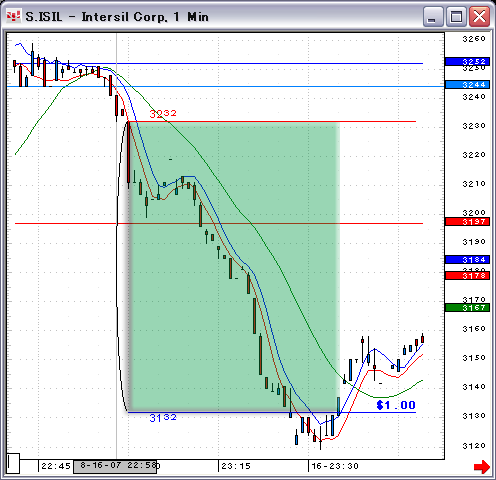Click the chart application icon in title bar
Viewport: 496px width, 480px height.
(14, 16)
